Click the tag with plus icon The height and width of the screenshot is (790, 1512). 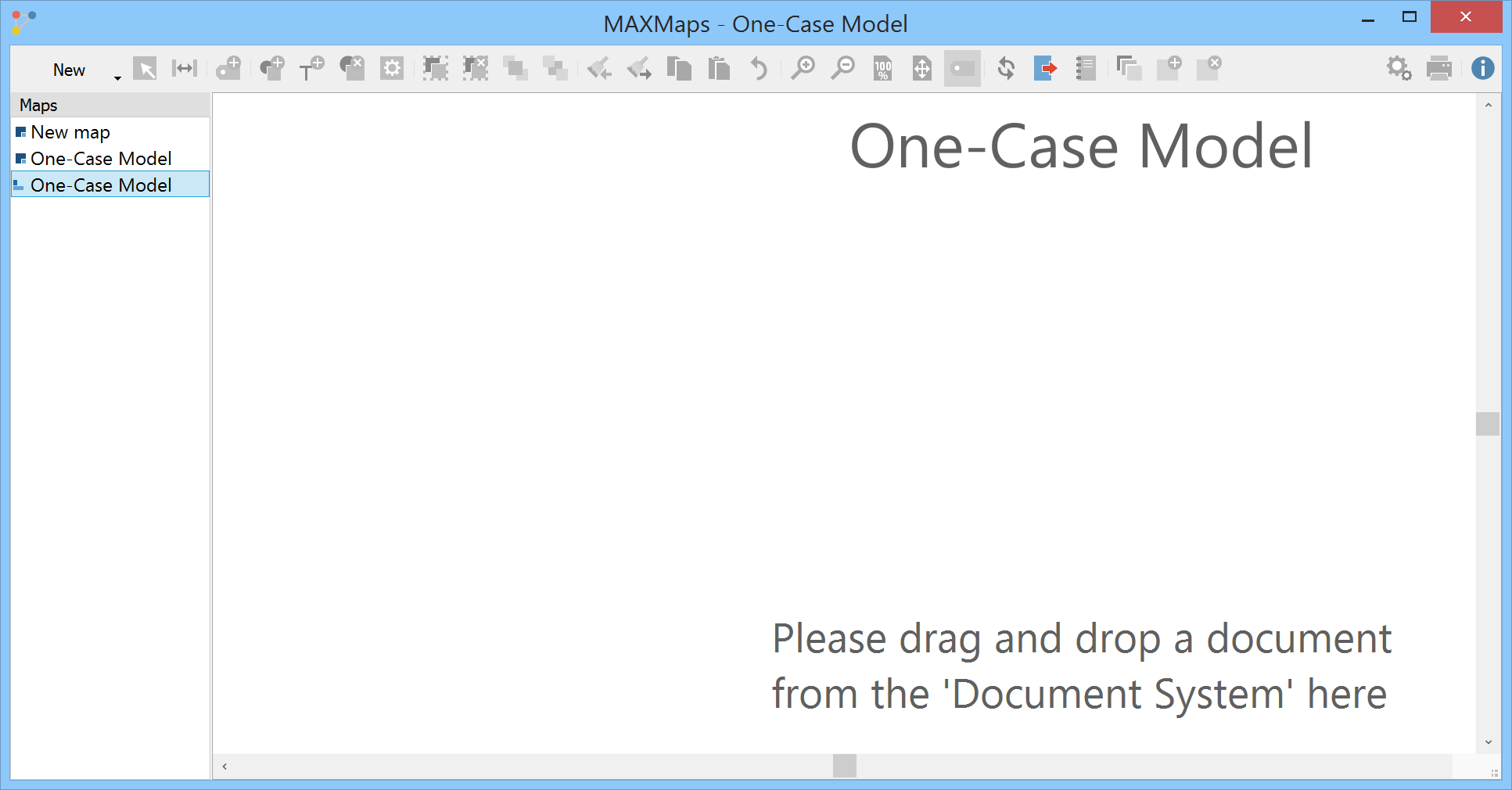[x=229, y=69]
